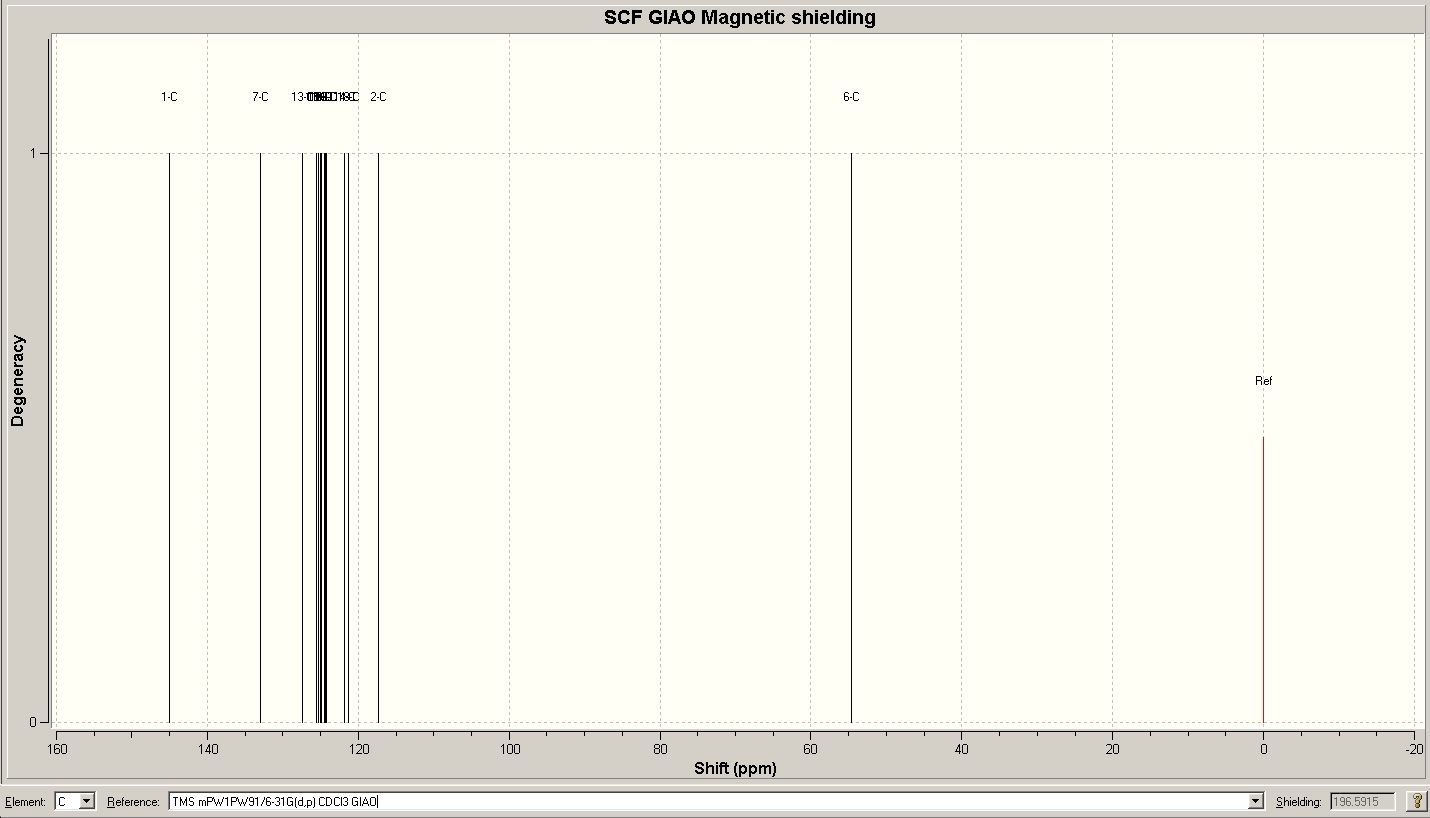Click the 6-C peak line near 55 ppm

(x=851, y=438)
